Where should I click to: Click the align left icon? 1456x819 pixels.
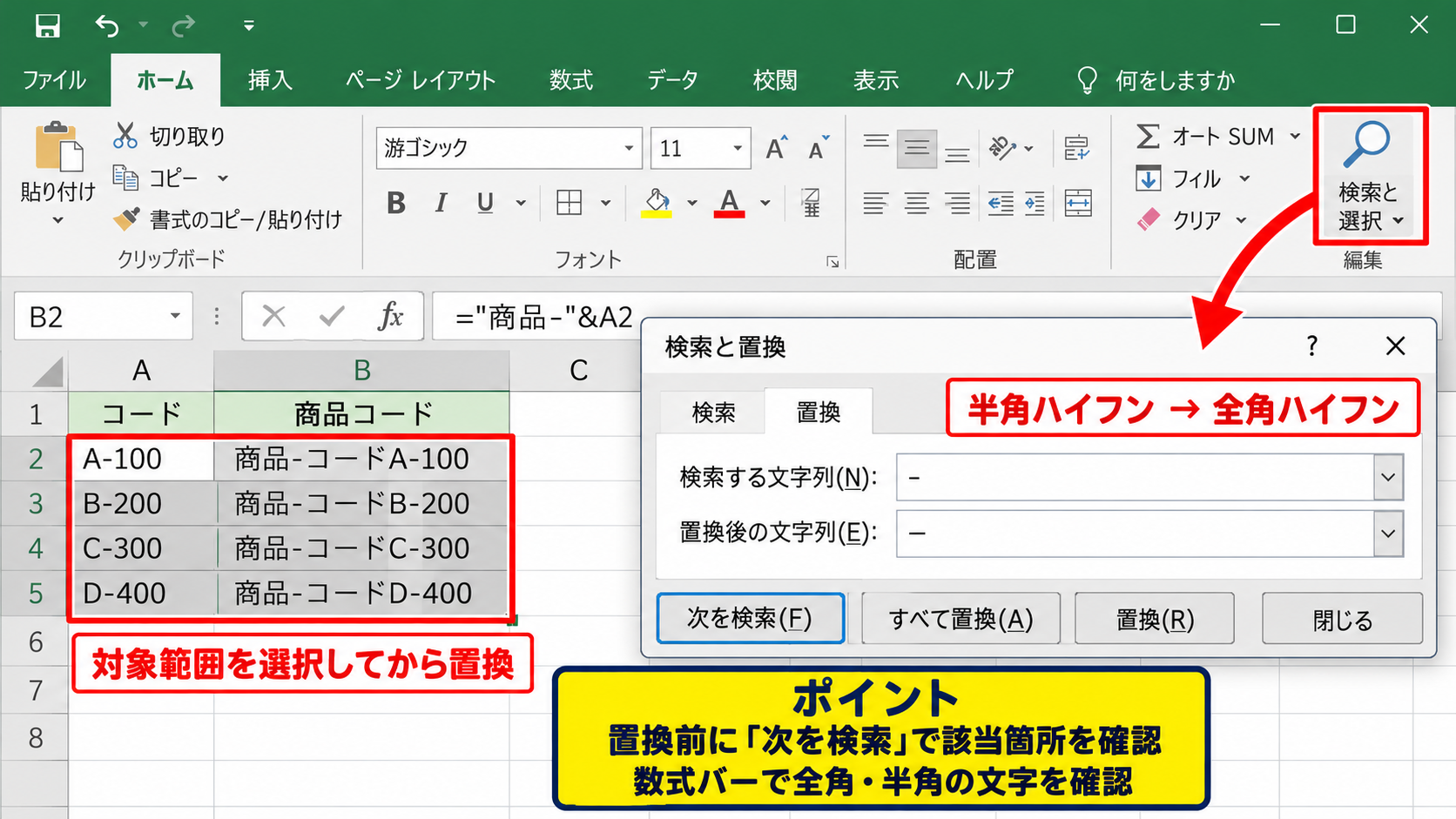pyautogui.click(x=875, y=203)
